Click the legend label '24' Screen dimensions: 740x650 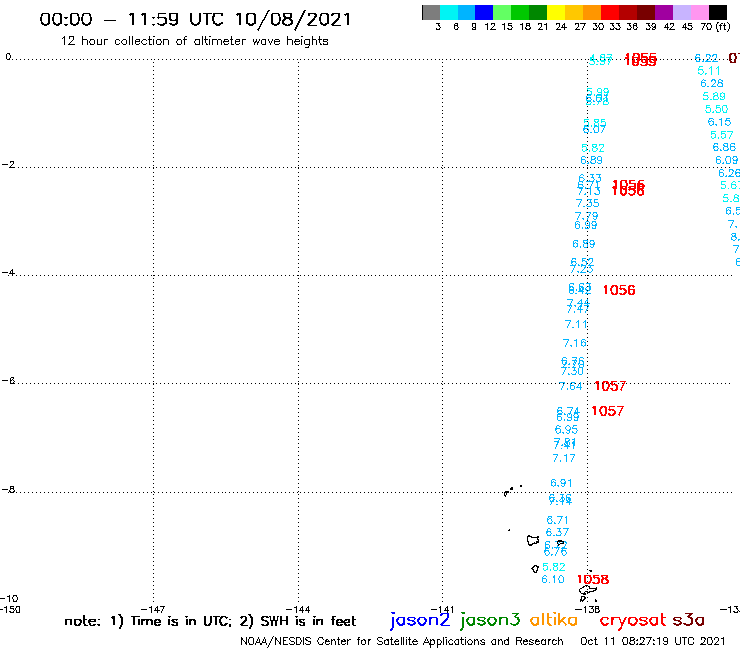(561, 26)
